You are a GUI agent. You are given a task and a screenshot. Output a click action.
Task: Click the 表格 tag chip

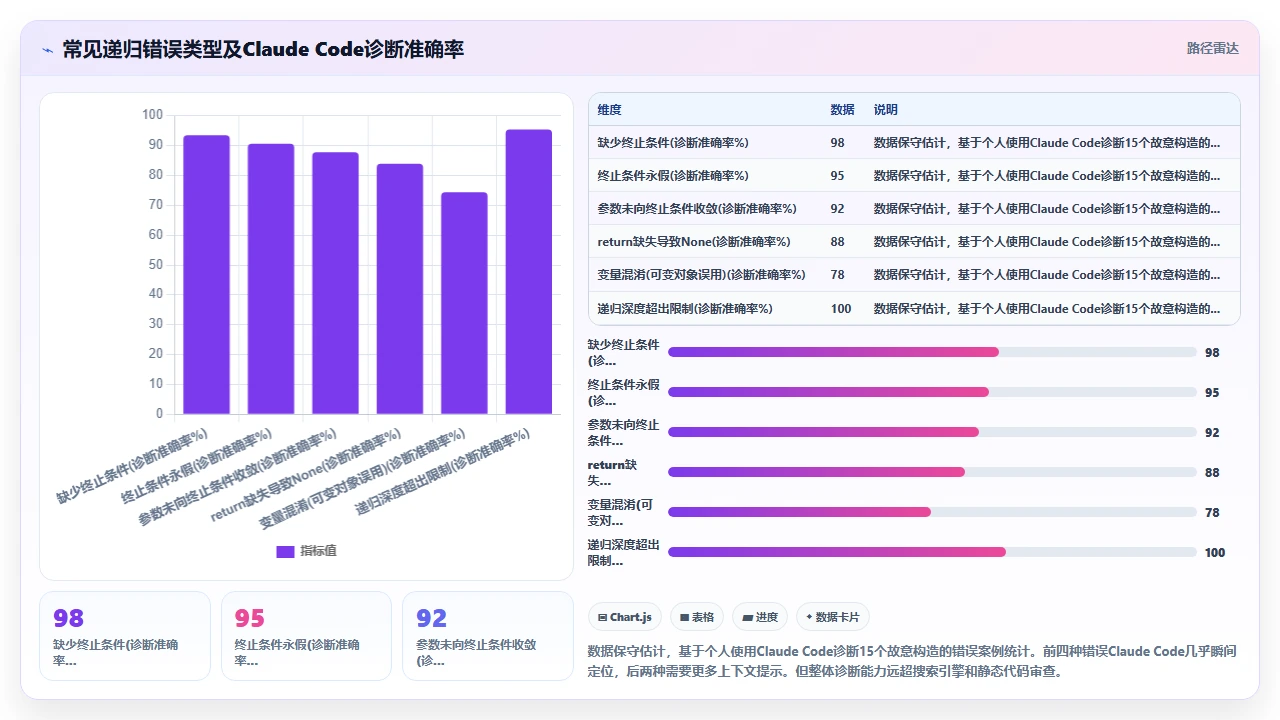tap(696, 617)
